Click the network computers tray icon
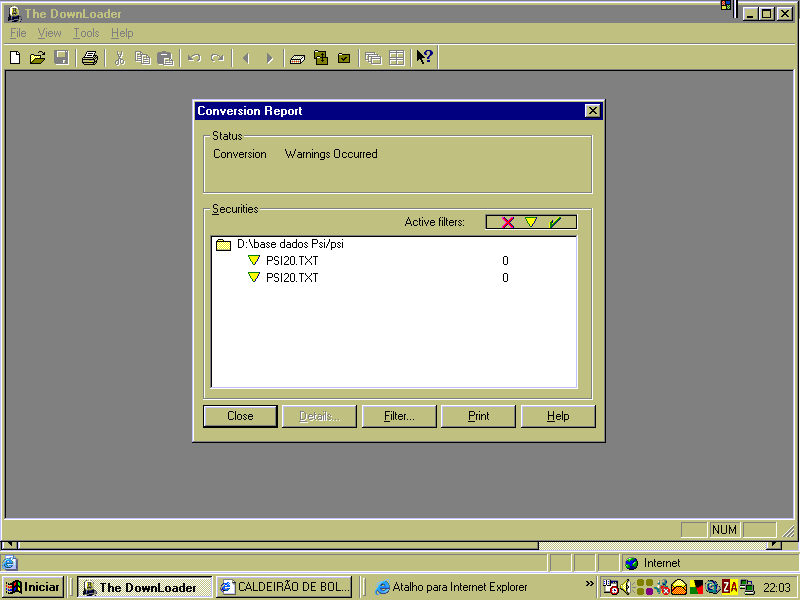 (747, 587)
